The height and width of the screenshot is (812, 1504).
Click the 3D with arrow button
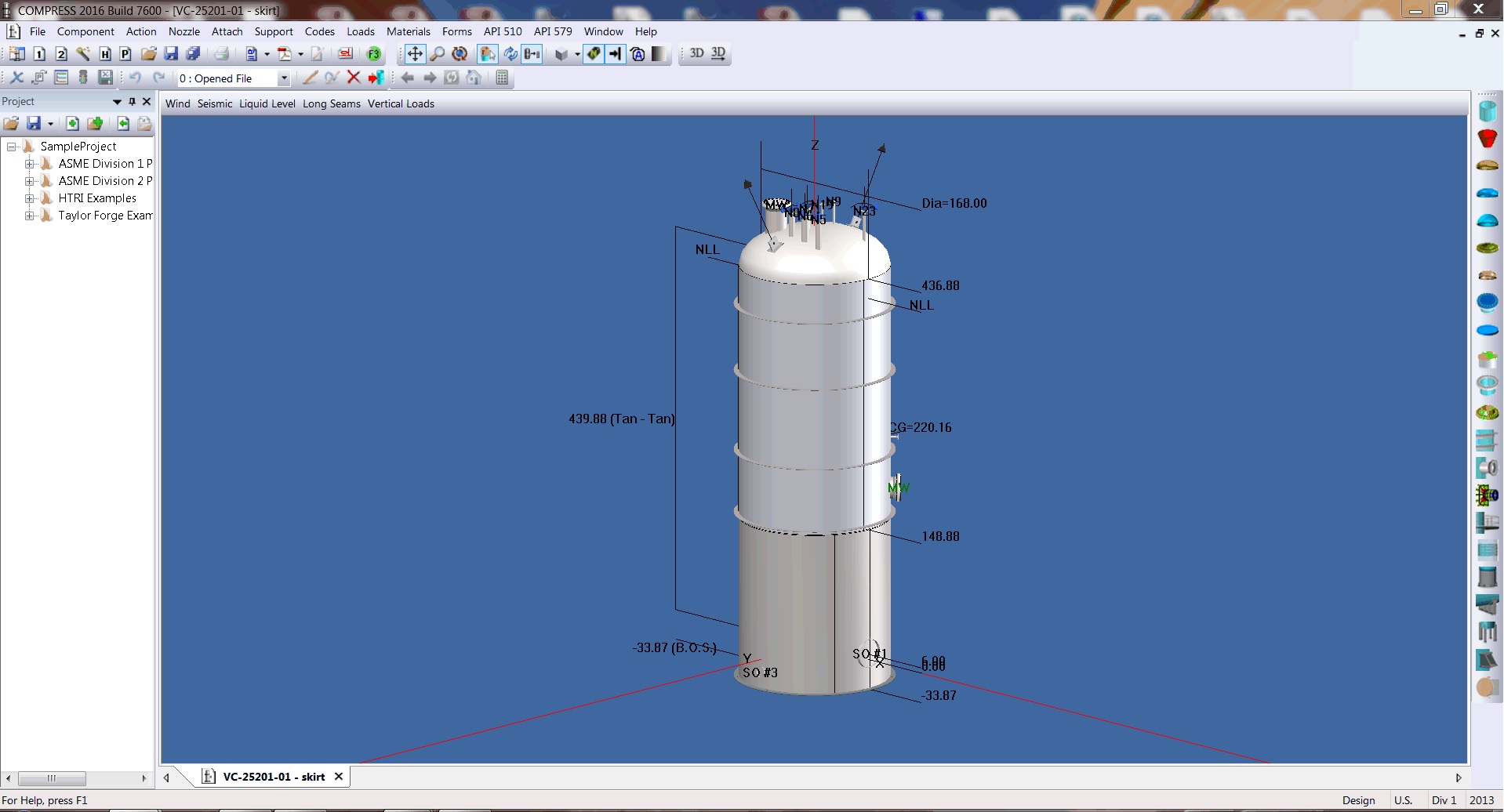[x=718, y=53]
